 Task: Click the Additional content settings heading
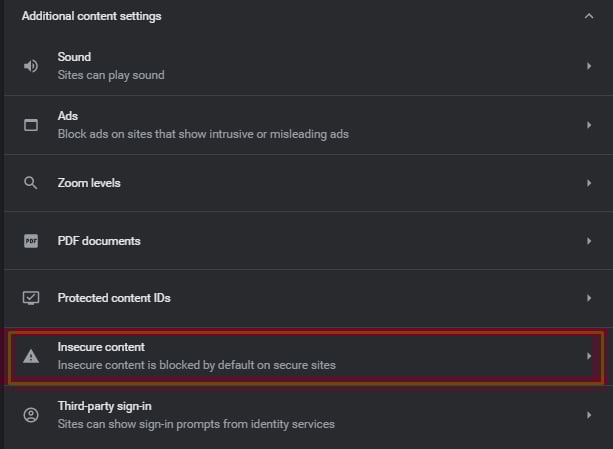coord(91,16)
